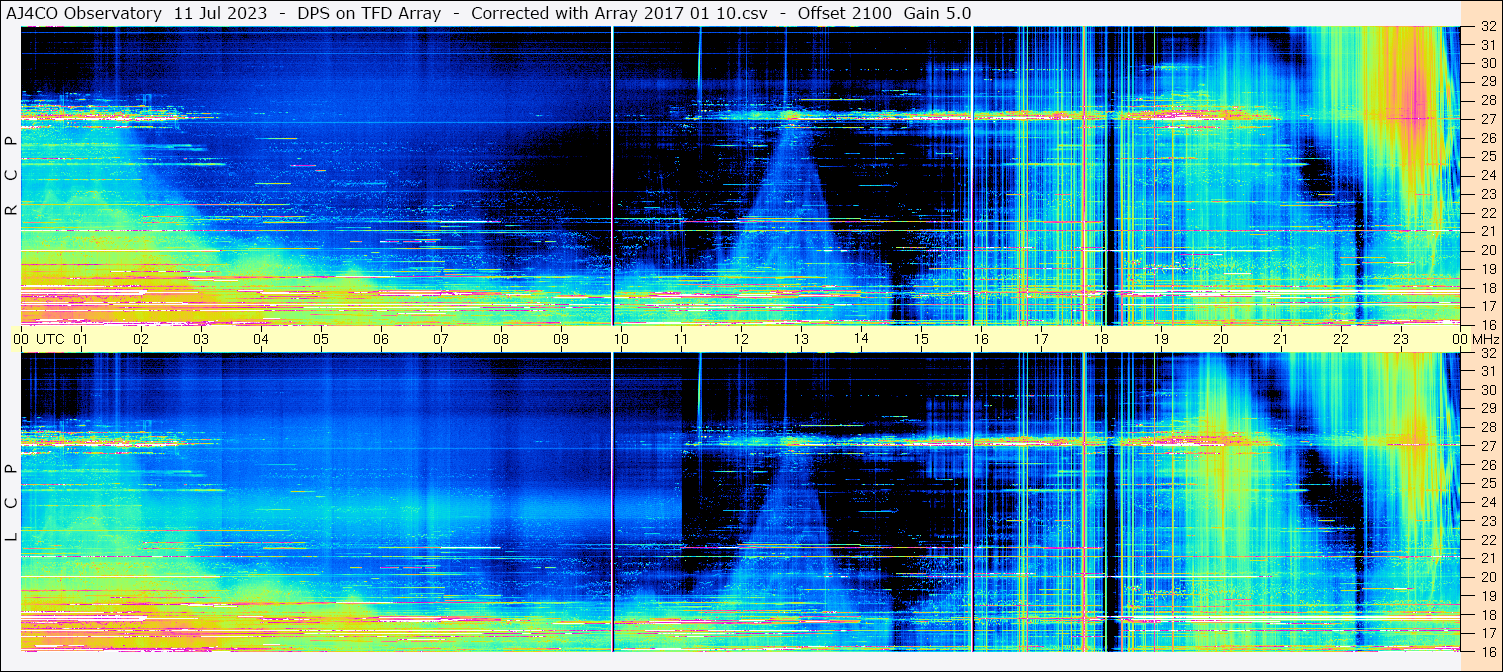Viewport: 1503px width, 672px height.
Task: Select the 04 hour mark on UTC axis
Action: (x=261, y=339)
